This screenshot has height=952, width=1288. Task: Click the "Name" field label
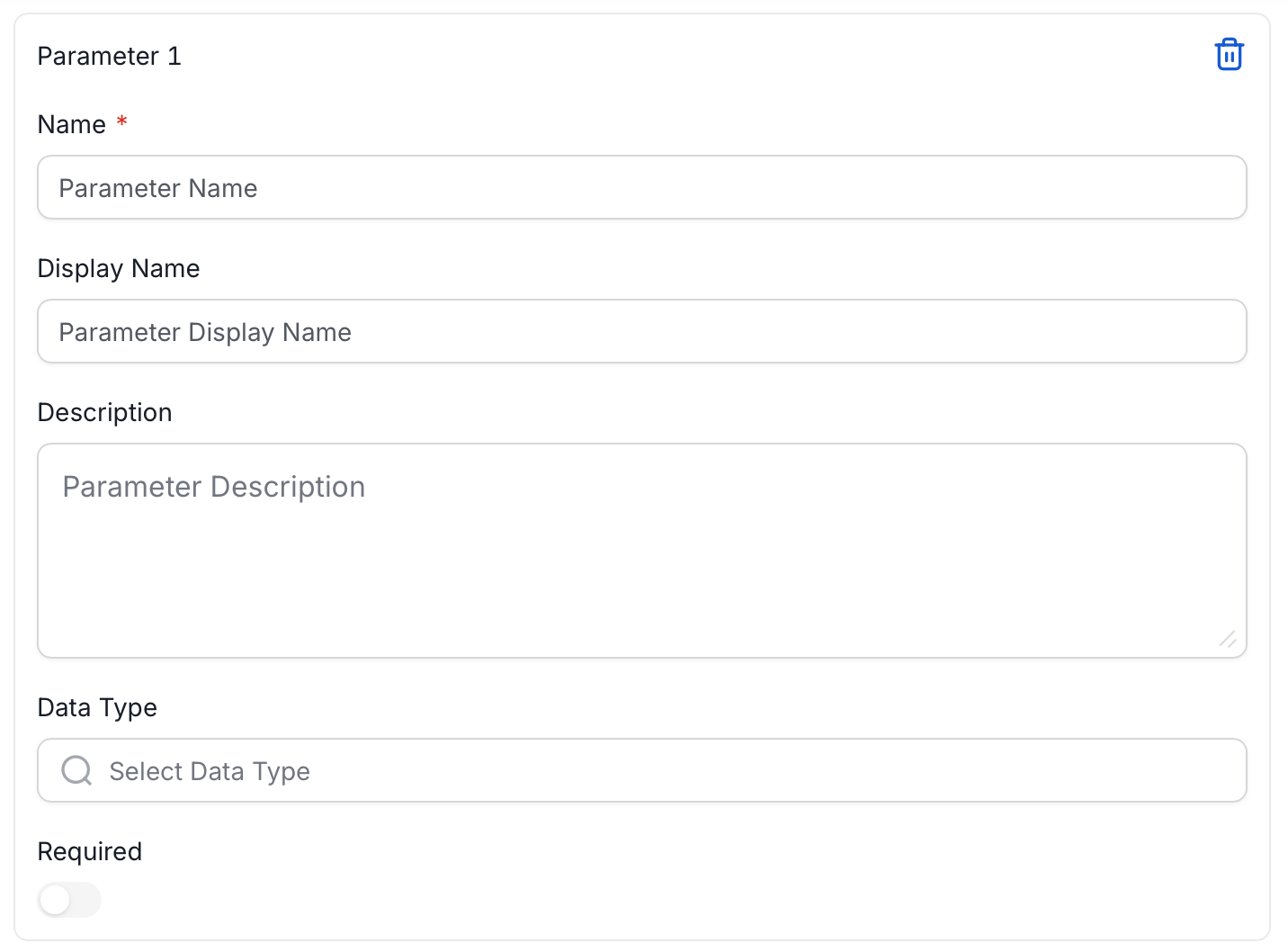click(x=72, y=124)
